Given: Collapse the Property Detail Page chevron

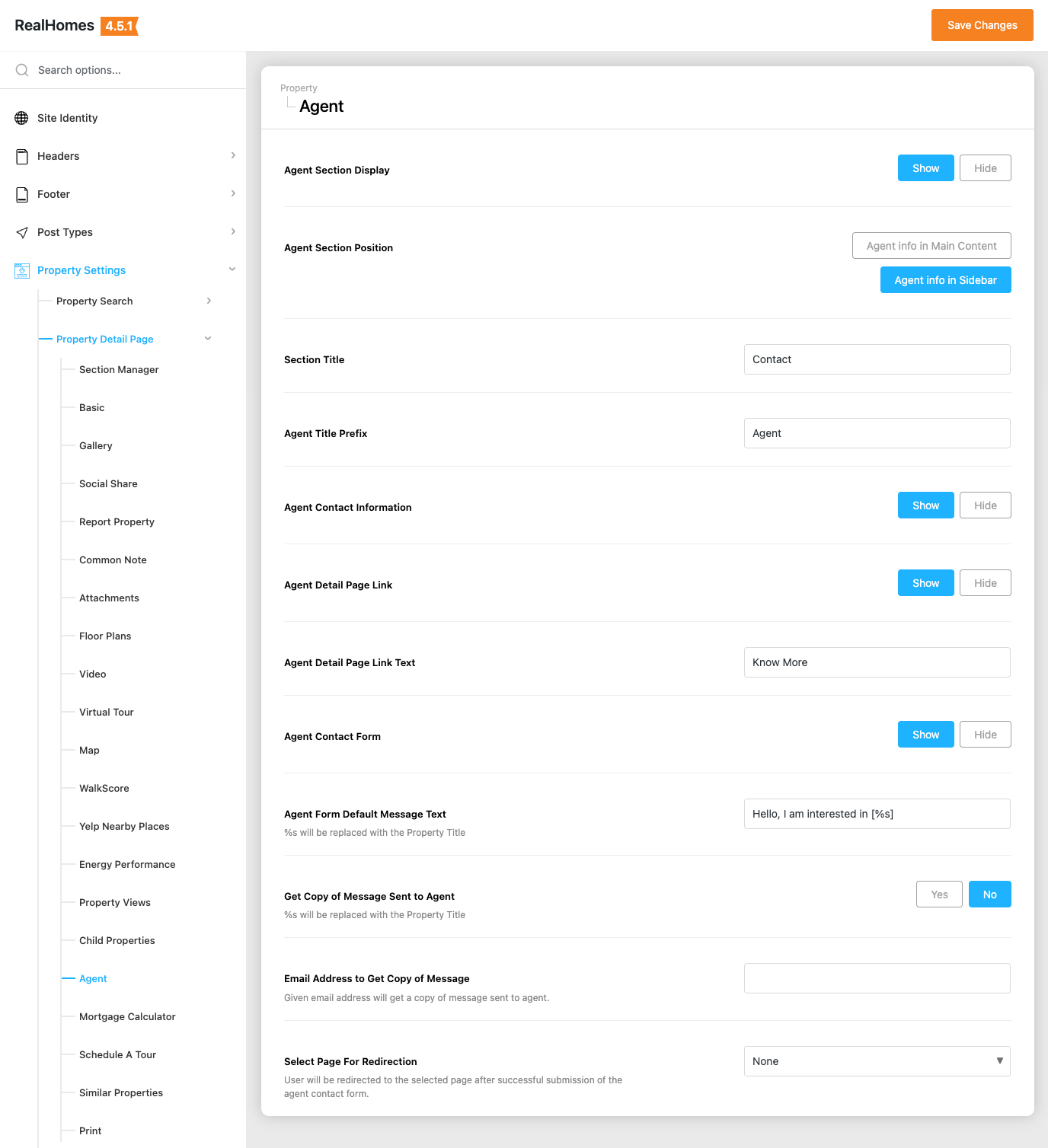Looking at the screenshot, I should (208, 339).
